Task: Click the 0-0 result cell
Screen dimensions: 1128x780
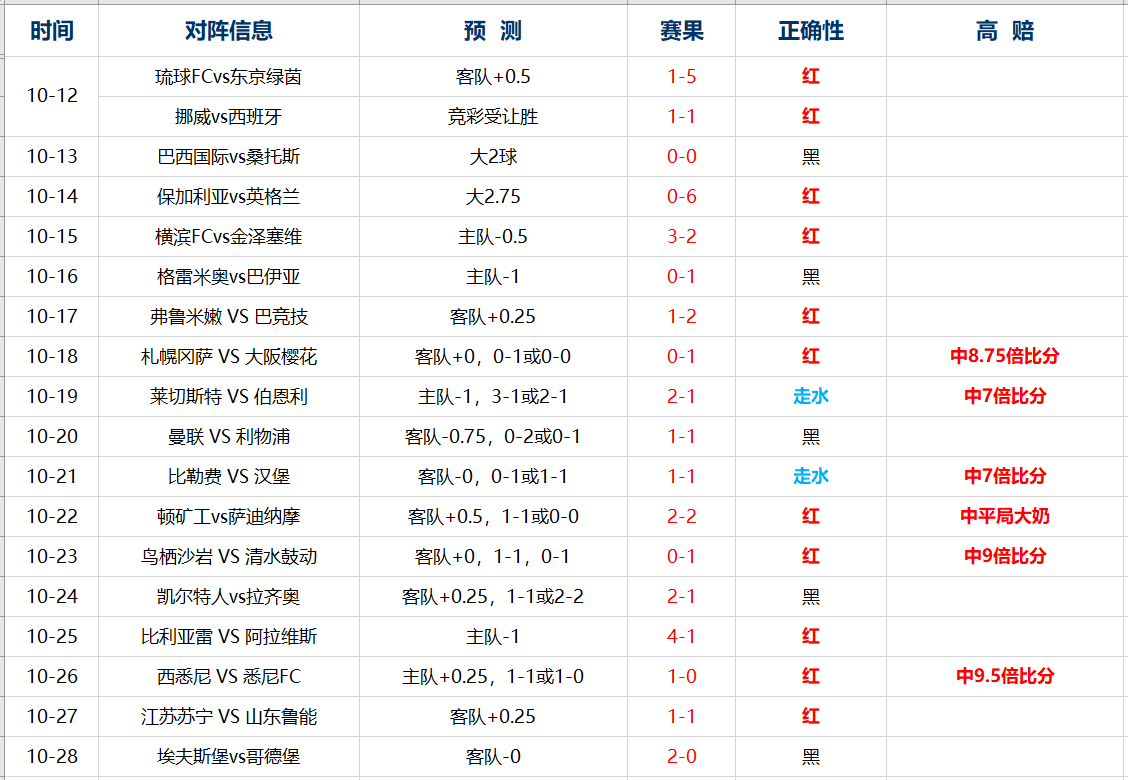Action: [681, 156]
